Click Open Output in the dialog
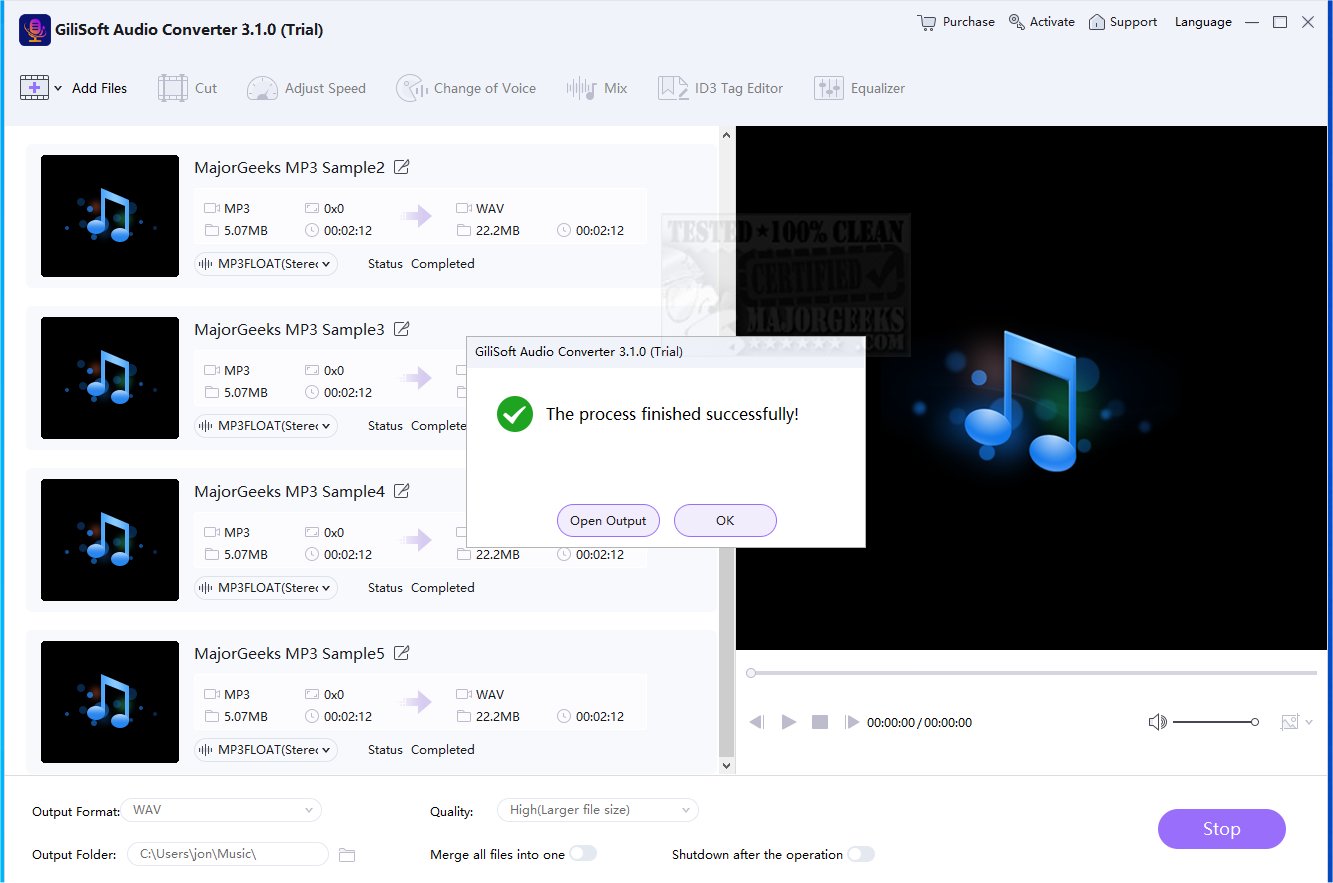This screenshot has width=1333, height=883. pyautogui.click(x=608, y=520)
